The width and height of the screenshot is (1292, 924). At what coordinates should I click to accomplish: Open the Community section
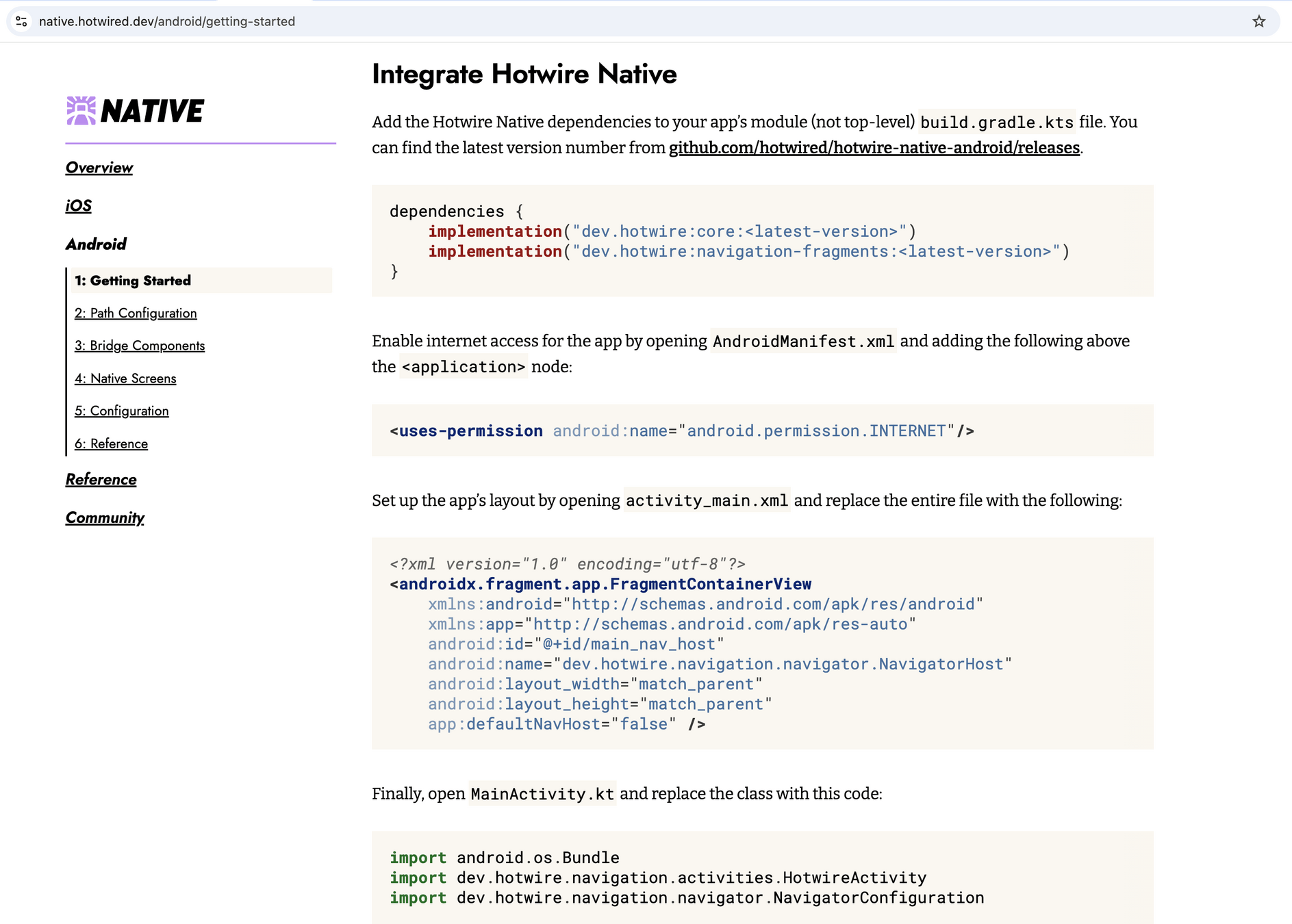tap(105, 518)
